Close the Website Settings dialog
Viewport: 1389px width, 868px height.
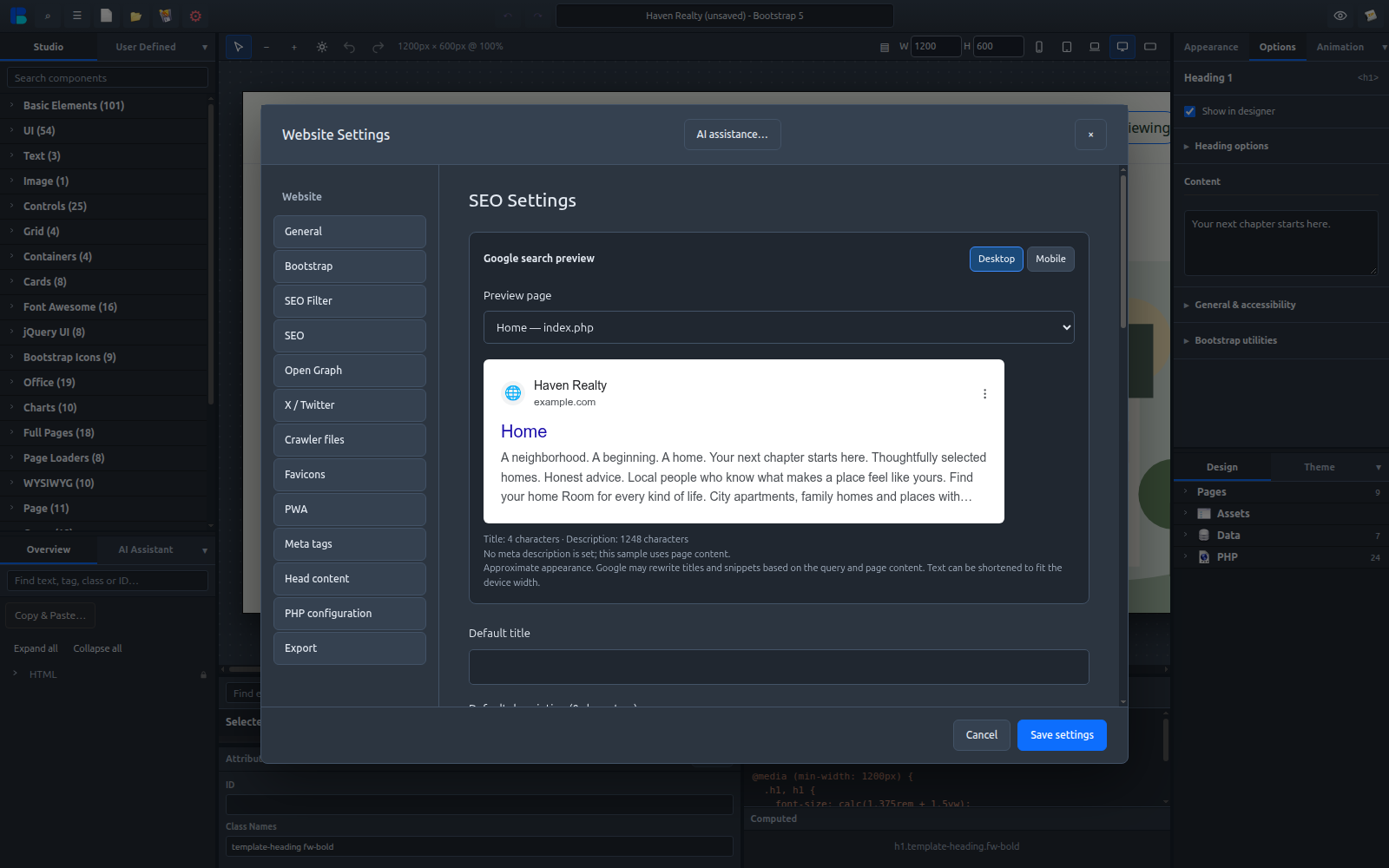1090,135
